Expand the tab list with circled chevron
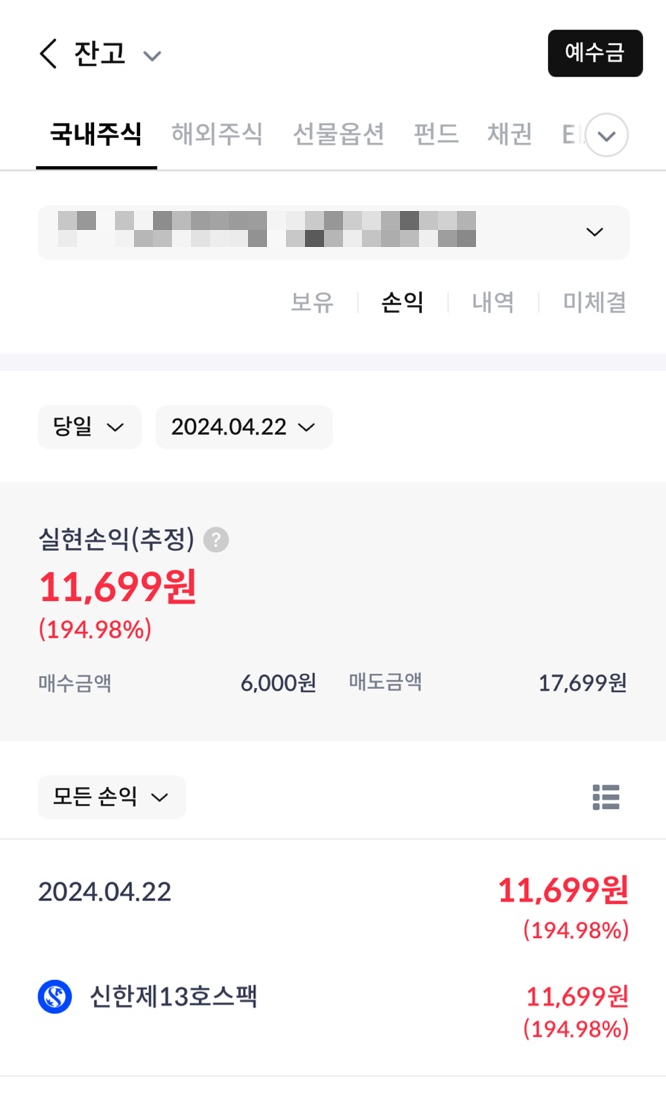Viewport: 666px width, 1120px height. click(607, 135)
